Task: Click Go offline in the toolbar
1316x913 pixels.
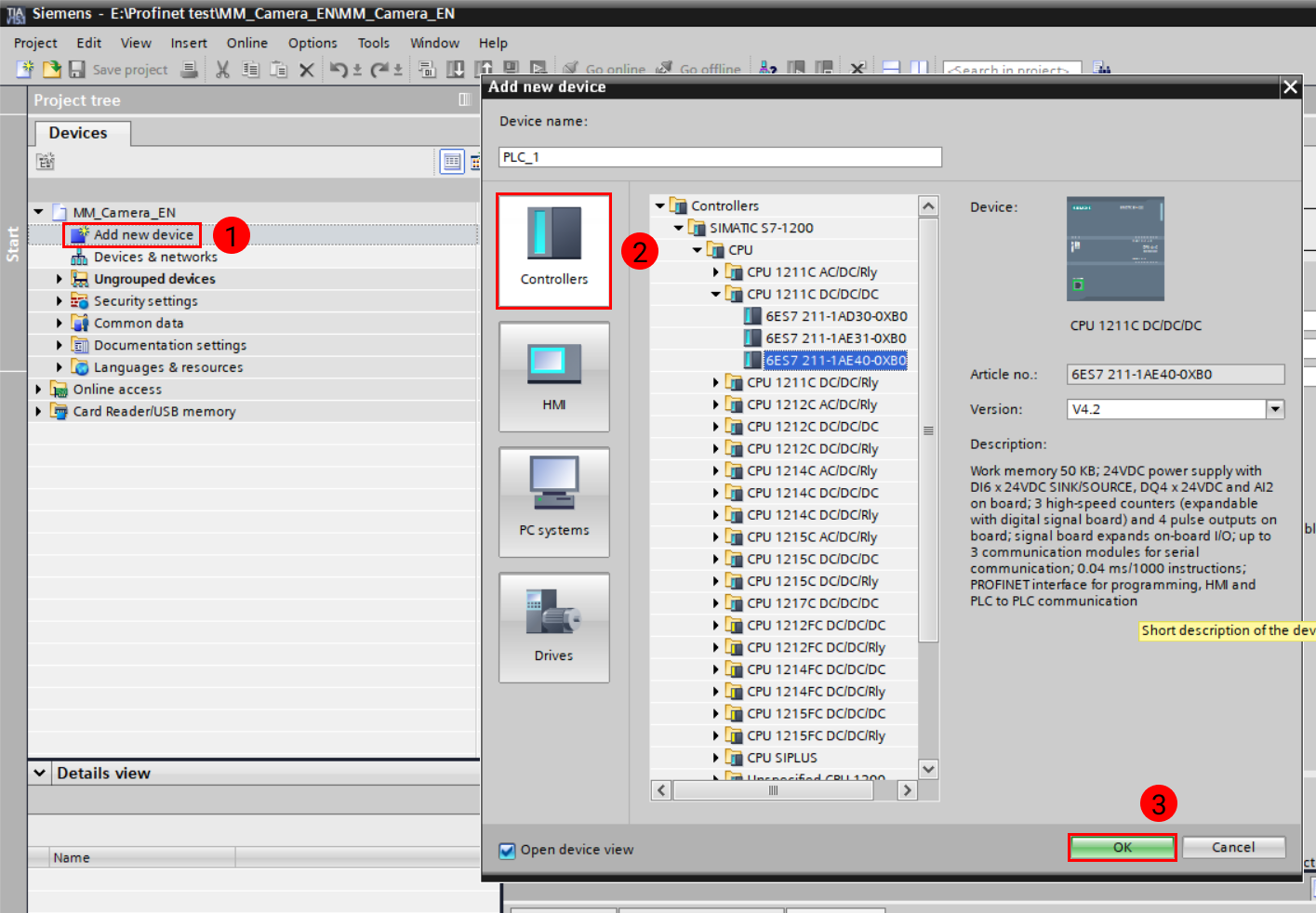Action: pyautogui.click(x=698, y=69)
